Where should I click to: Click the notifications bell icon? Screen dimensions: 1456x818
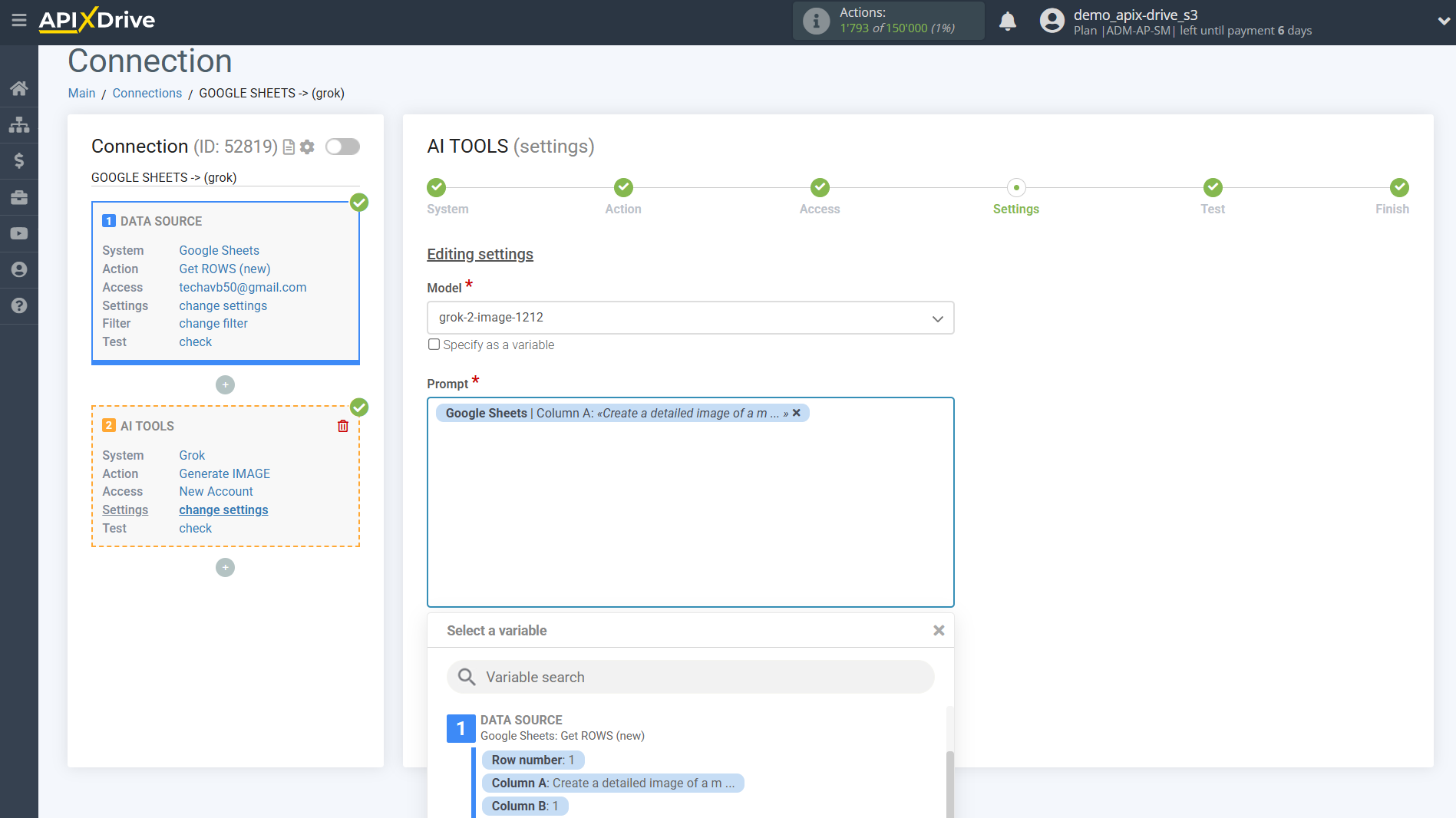1007,21
